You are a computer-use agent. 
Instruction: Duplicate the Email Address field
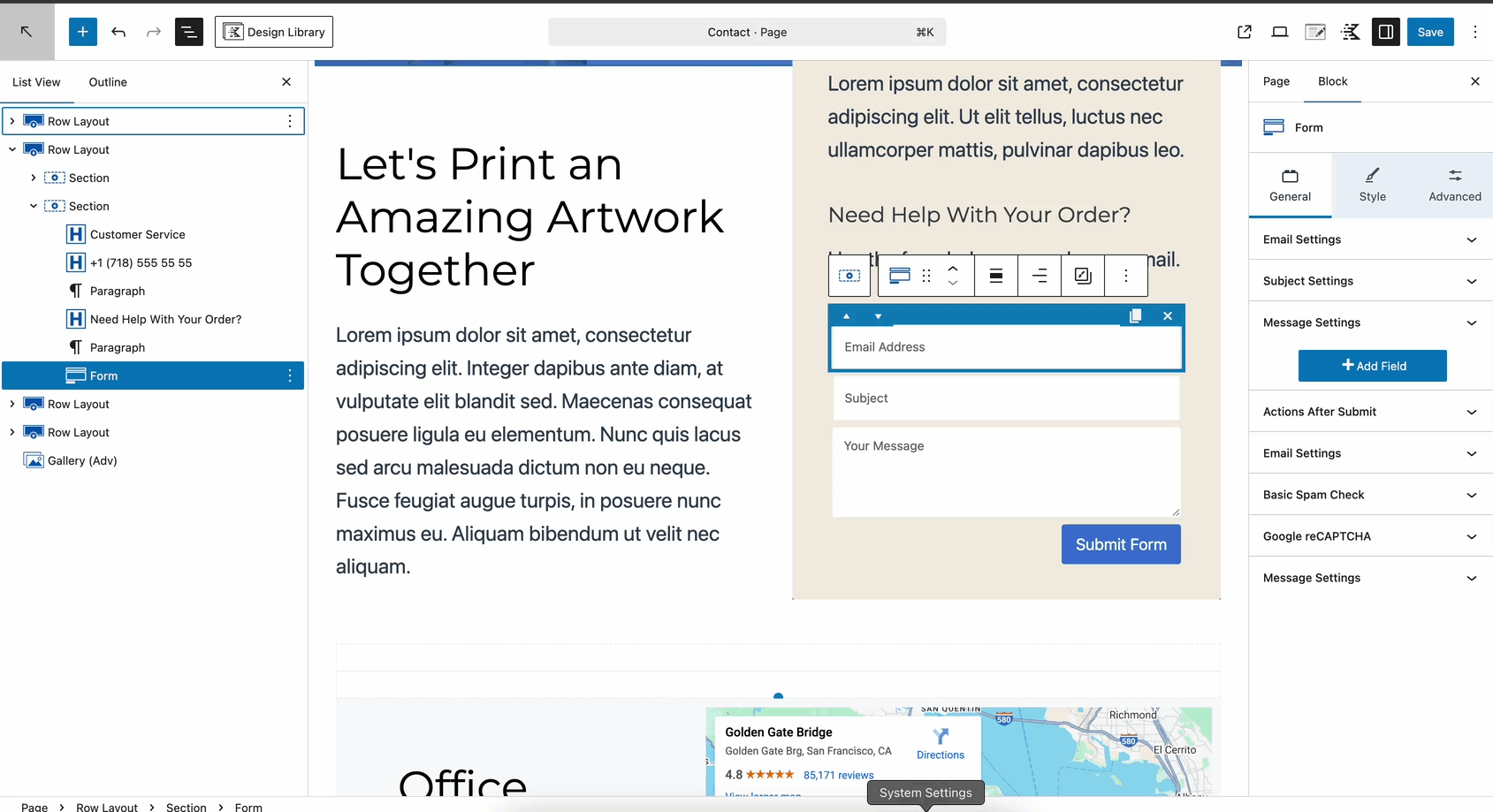tap(1136, 315)
